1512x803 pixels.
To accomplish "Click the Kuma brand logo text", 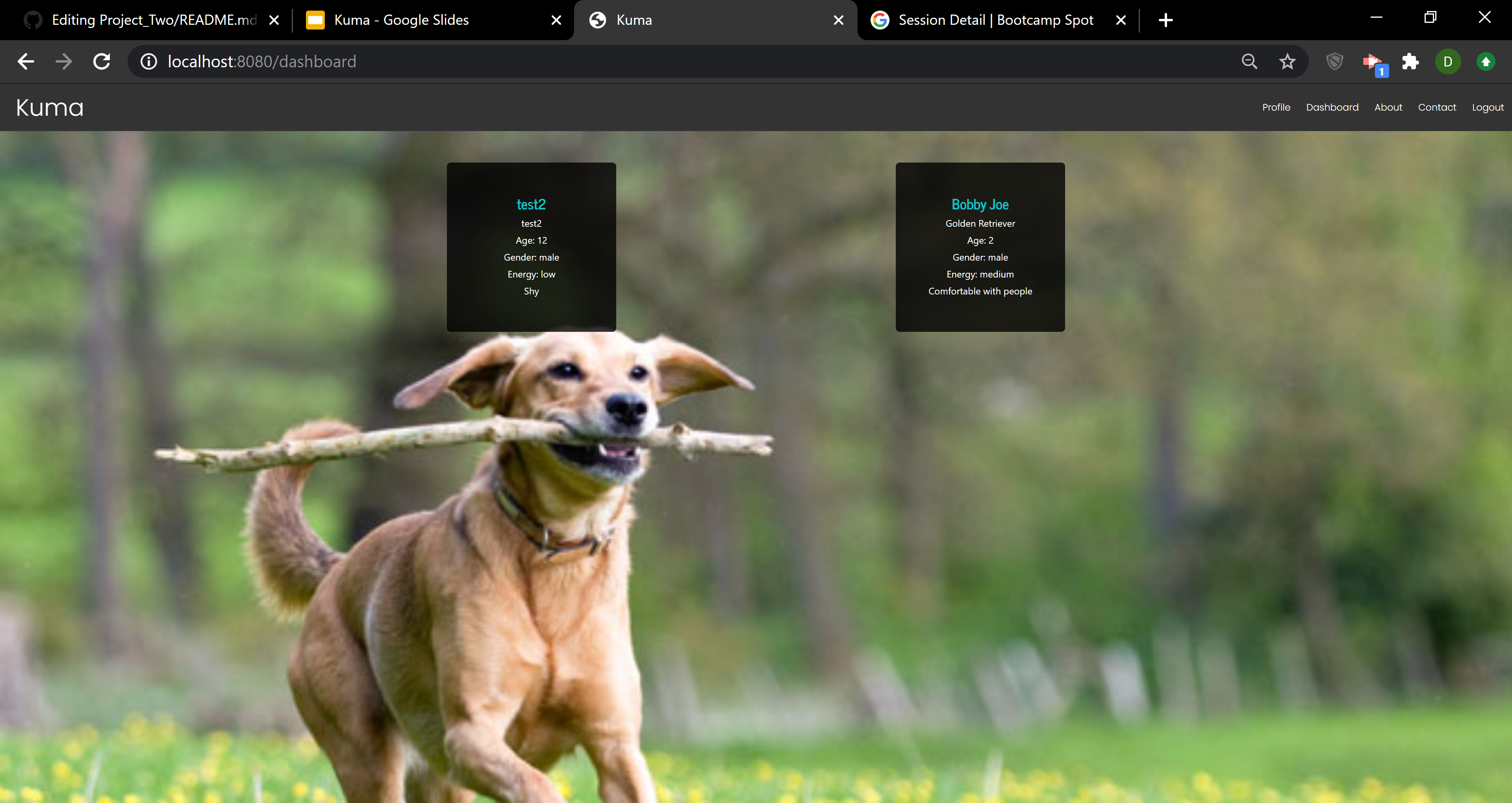I will [x=50, y=107].
